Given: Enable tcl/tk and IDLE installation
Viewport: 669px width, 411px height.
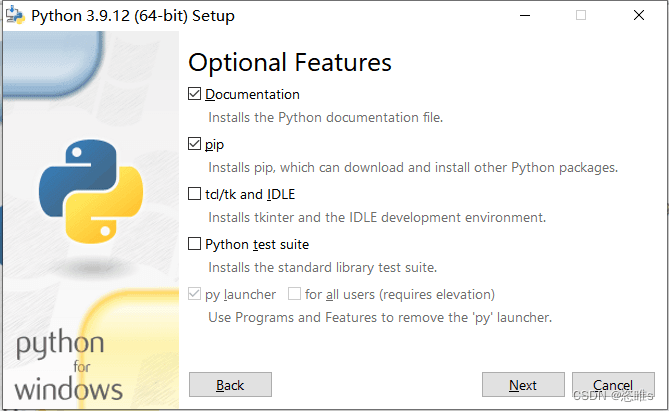Looking at the screenshot, I should 195,194.
